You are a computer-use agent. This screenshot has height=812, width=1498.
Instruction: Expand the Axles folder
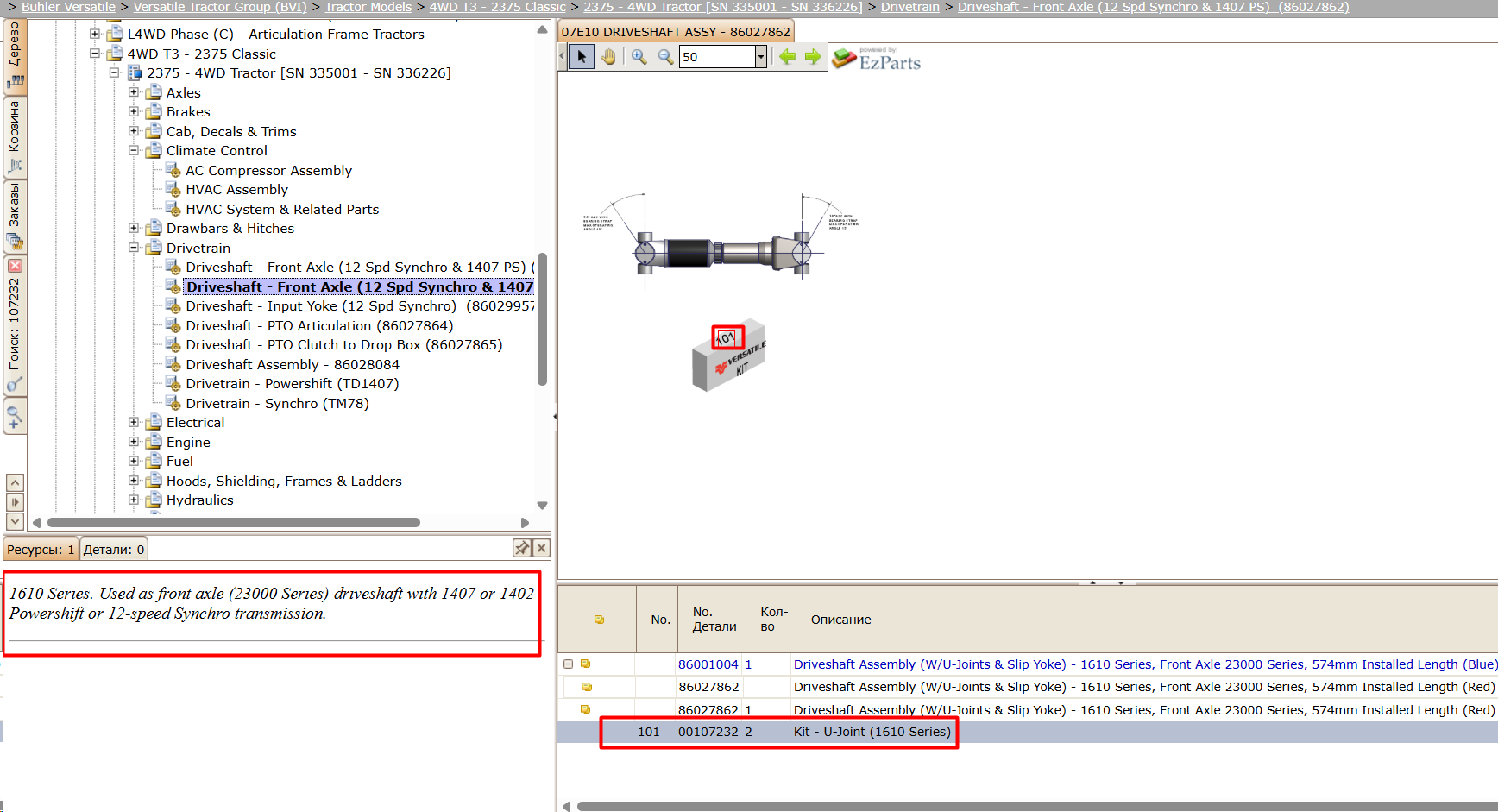point(134,92)
